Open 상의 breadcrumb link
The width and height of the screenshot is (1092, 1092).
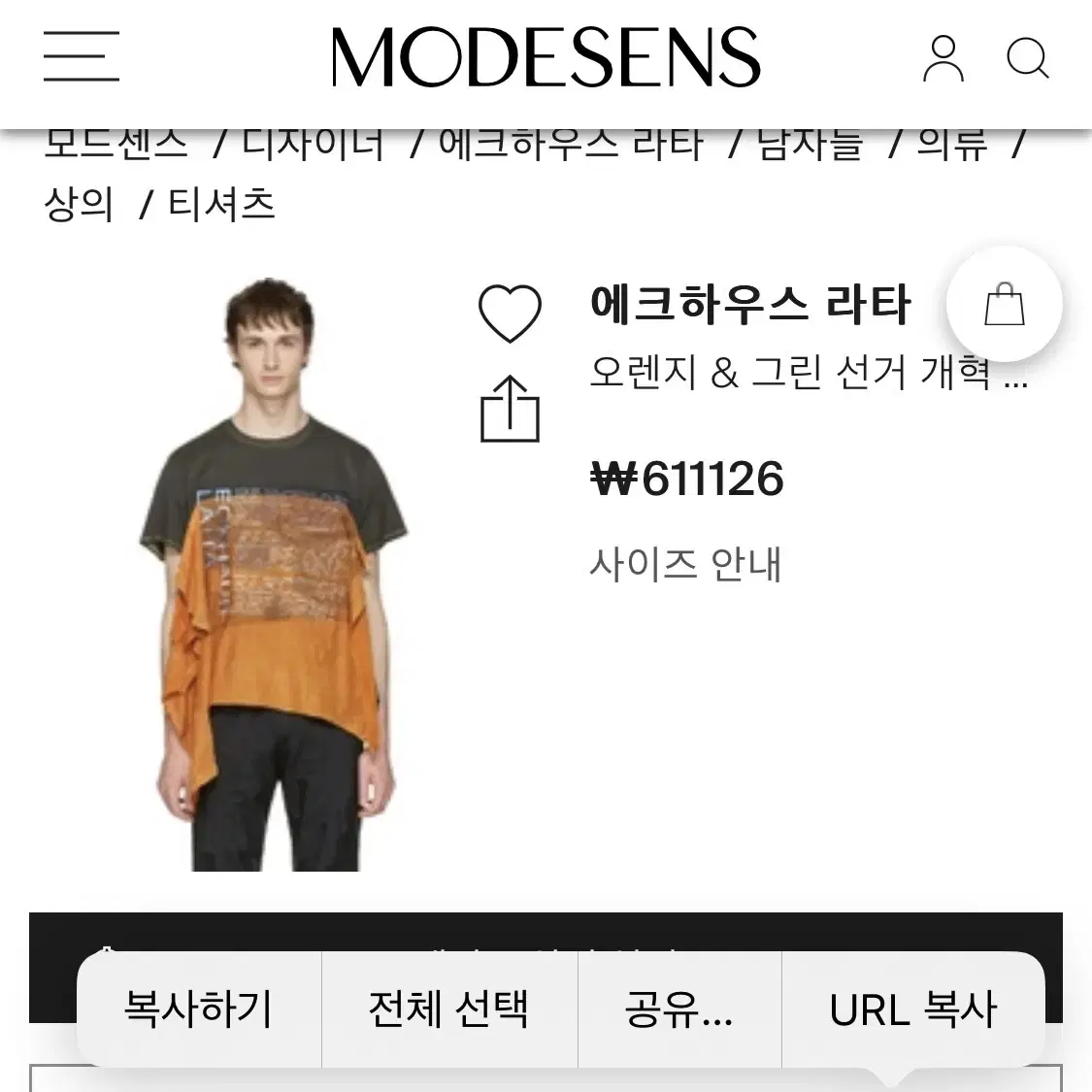point(79,205)
